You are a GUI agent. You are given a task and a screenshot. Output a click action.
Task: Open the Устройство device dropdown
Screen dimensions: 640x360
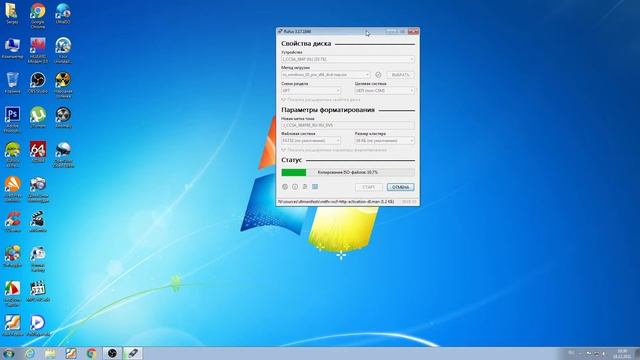tap(348, 59)
